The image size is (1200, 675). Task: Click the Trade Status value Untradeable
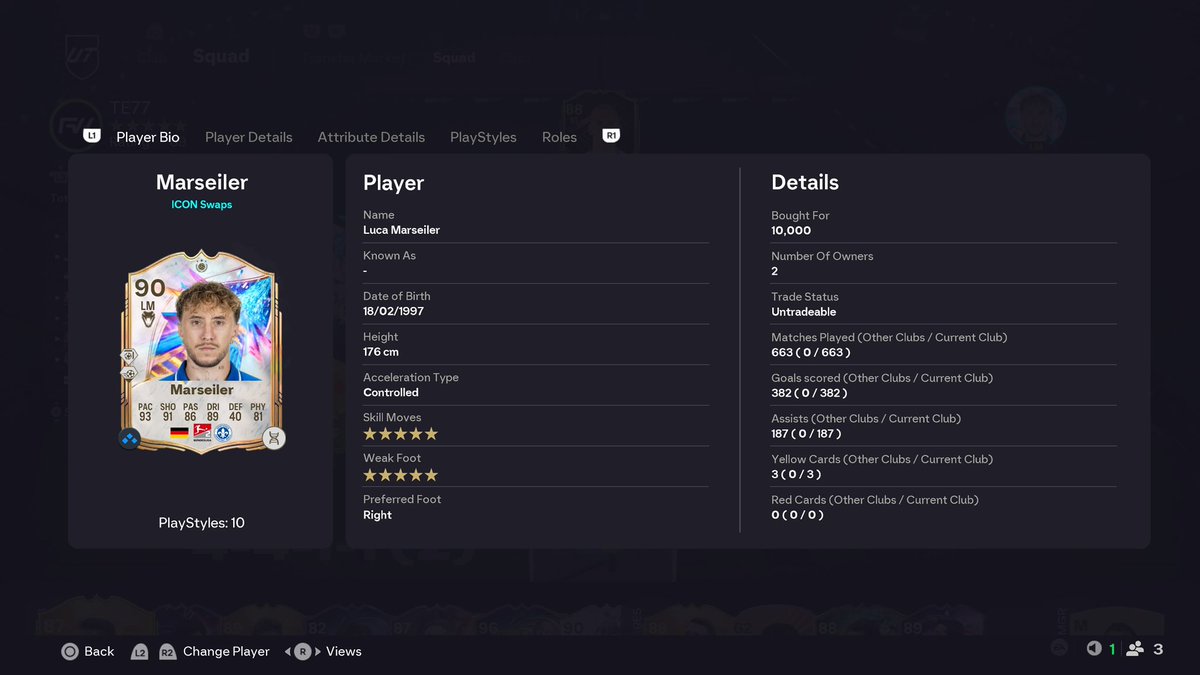804,312
